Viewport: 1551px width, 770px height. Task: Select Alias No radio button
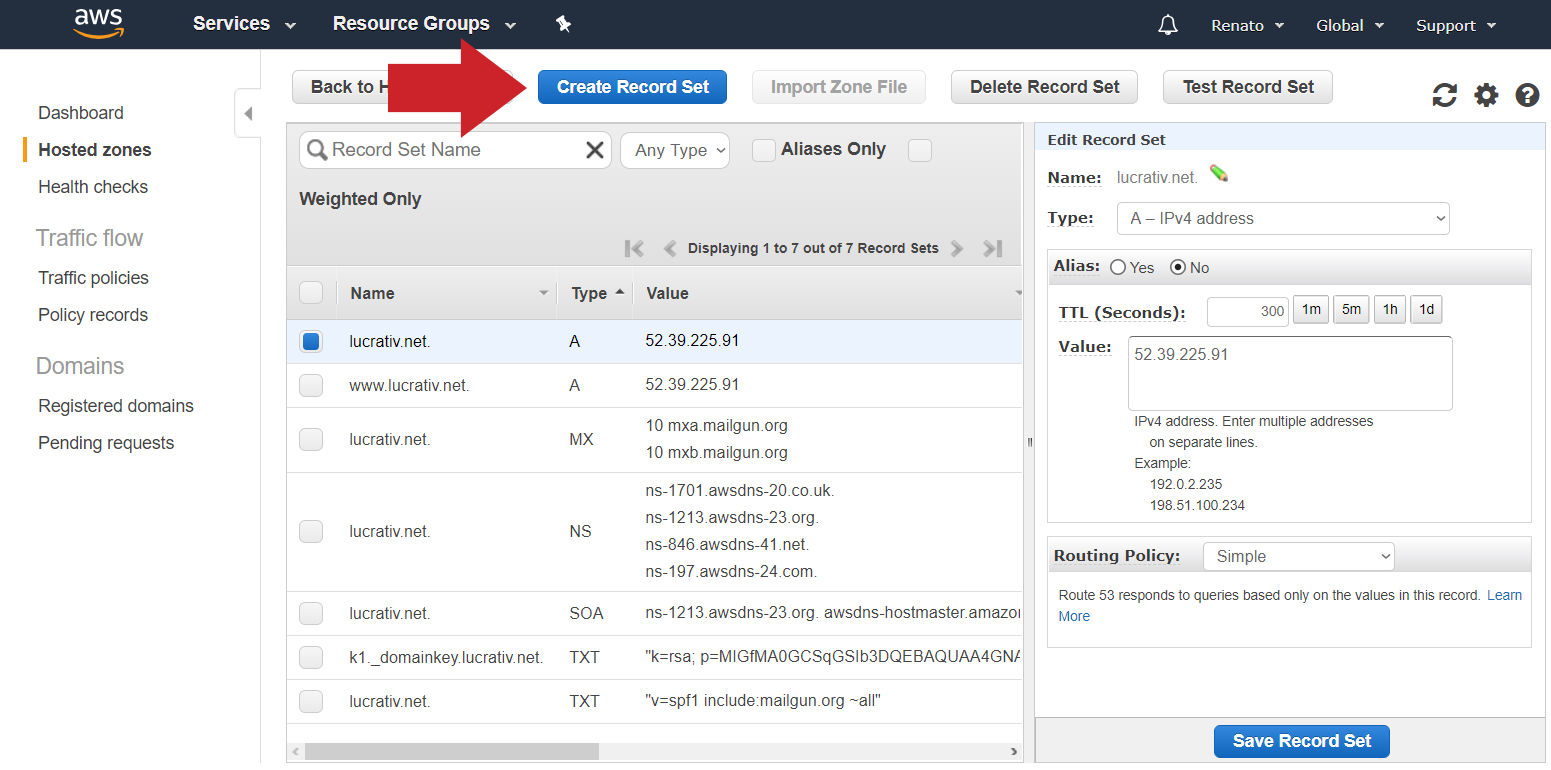tap(1177, 267)
